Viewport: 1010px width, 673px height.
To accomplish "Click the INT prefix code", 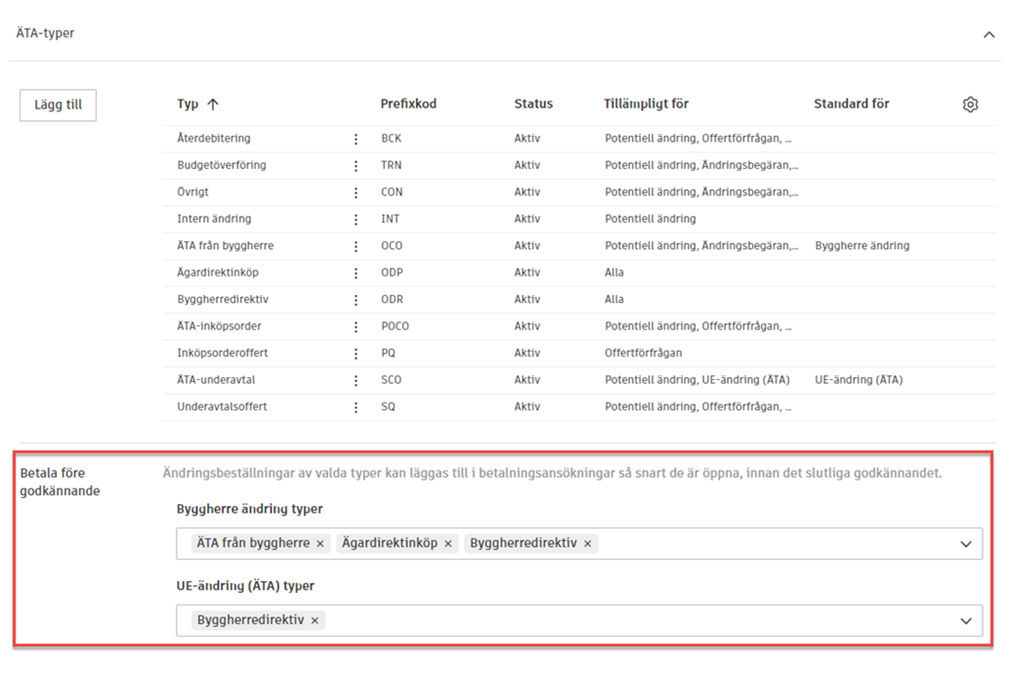I will [x=390, y=218].
